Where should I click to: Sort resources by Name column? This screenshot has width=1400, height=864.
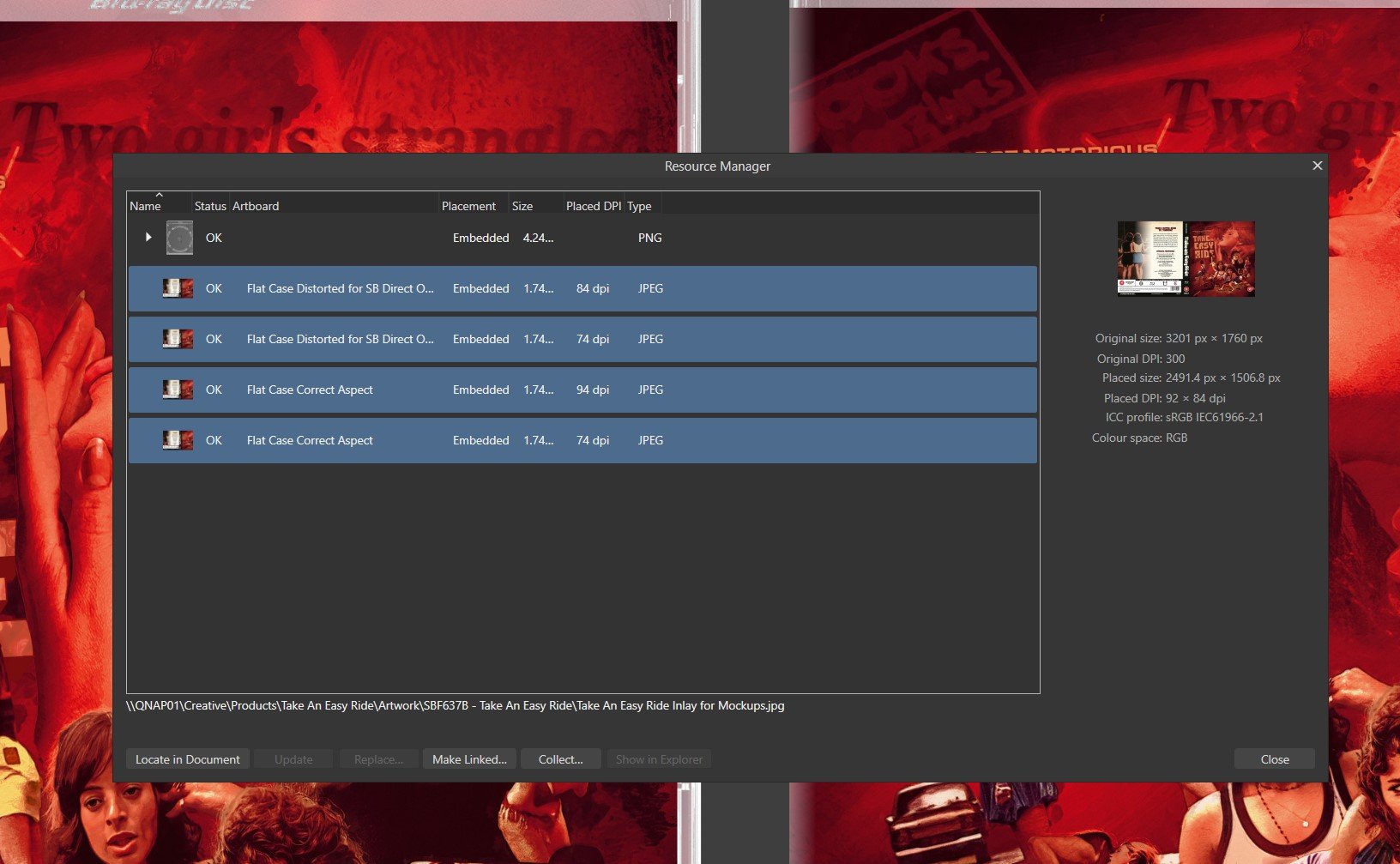click(145, 206)
